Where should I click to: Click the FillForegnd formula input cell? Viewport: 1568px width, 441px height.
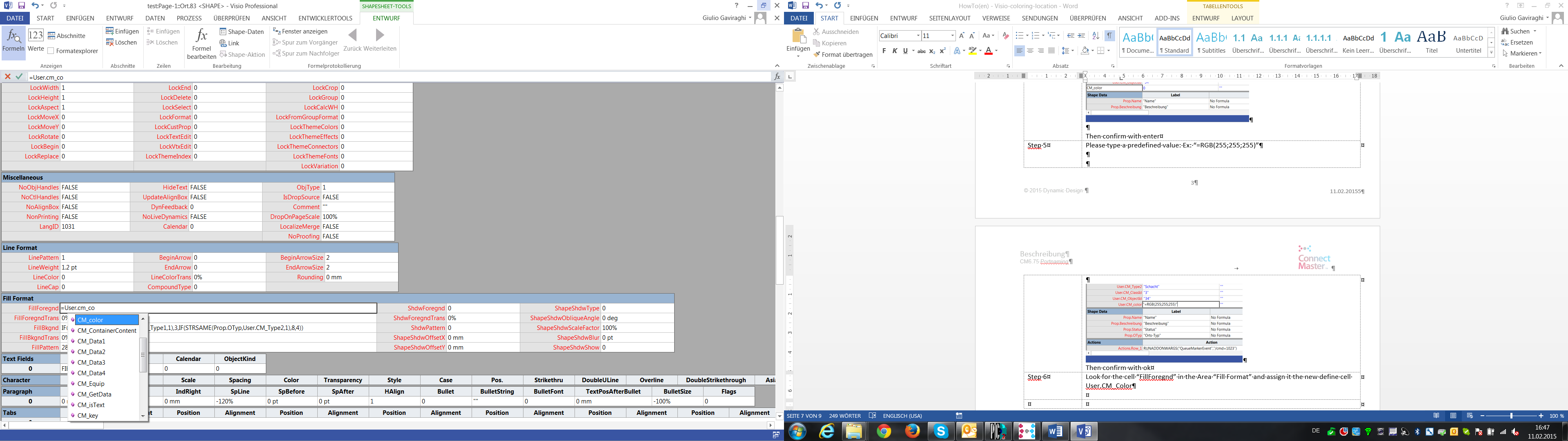coord(218,308)
